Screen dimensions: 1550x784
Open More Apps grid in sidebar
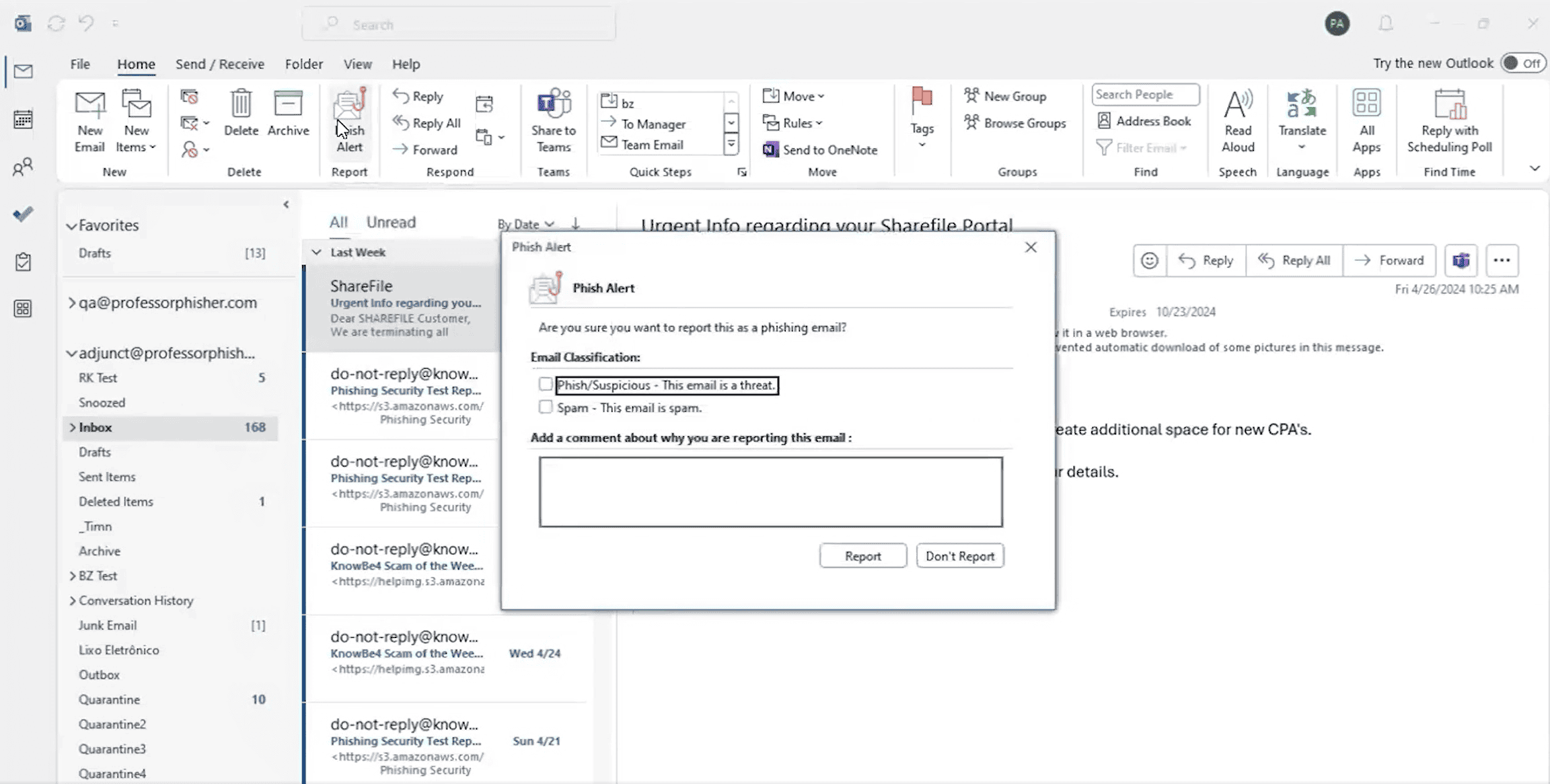coord(23,309)
